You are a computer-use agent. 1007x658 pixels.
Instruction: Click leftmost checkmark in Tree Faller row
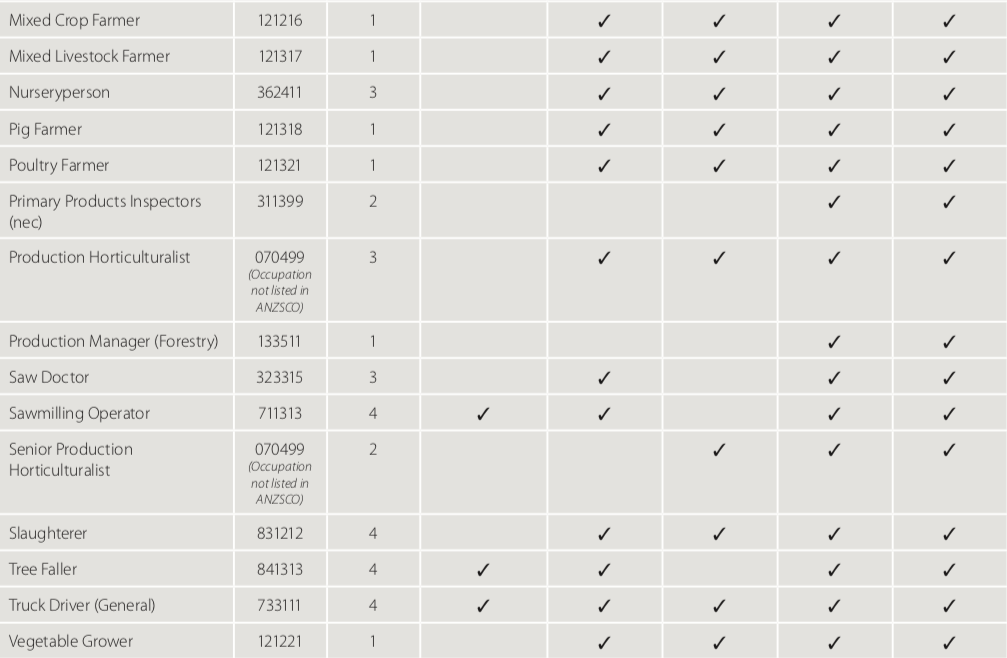click(x=483, y=570)
